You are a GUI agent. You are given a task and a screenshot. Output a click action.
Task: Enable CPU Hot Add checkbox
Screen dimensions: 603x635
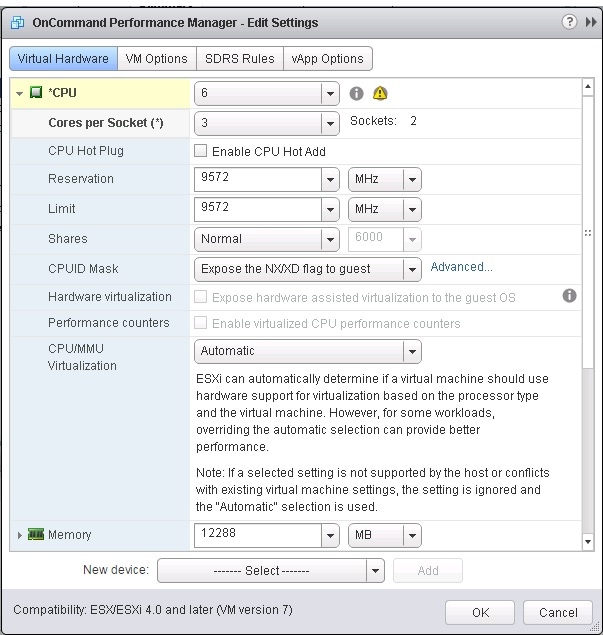[200, 151]
